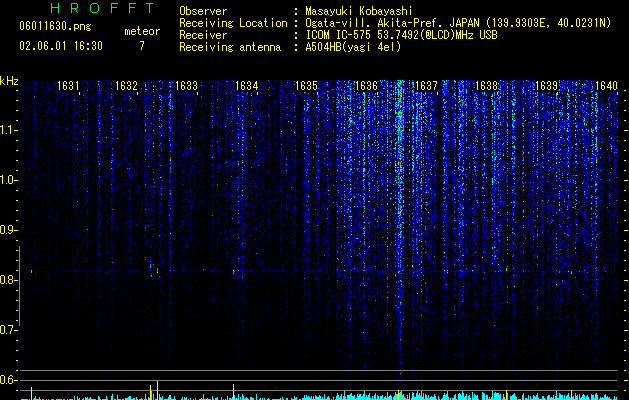629x400 pixels.
Task: Click the 1640 time marker
Action: click(606, 86)
